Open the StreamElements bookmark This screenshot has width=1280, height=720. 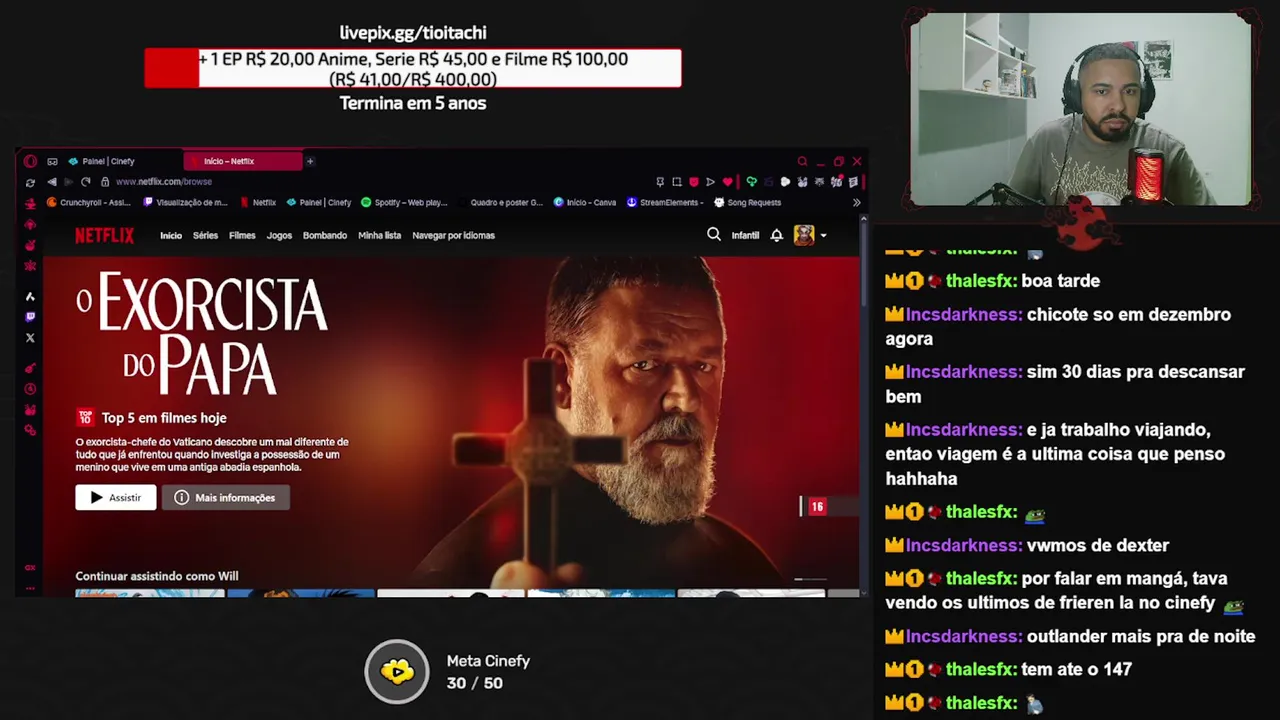(x=665, y=202)
